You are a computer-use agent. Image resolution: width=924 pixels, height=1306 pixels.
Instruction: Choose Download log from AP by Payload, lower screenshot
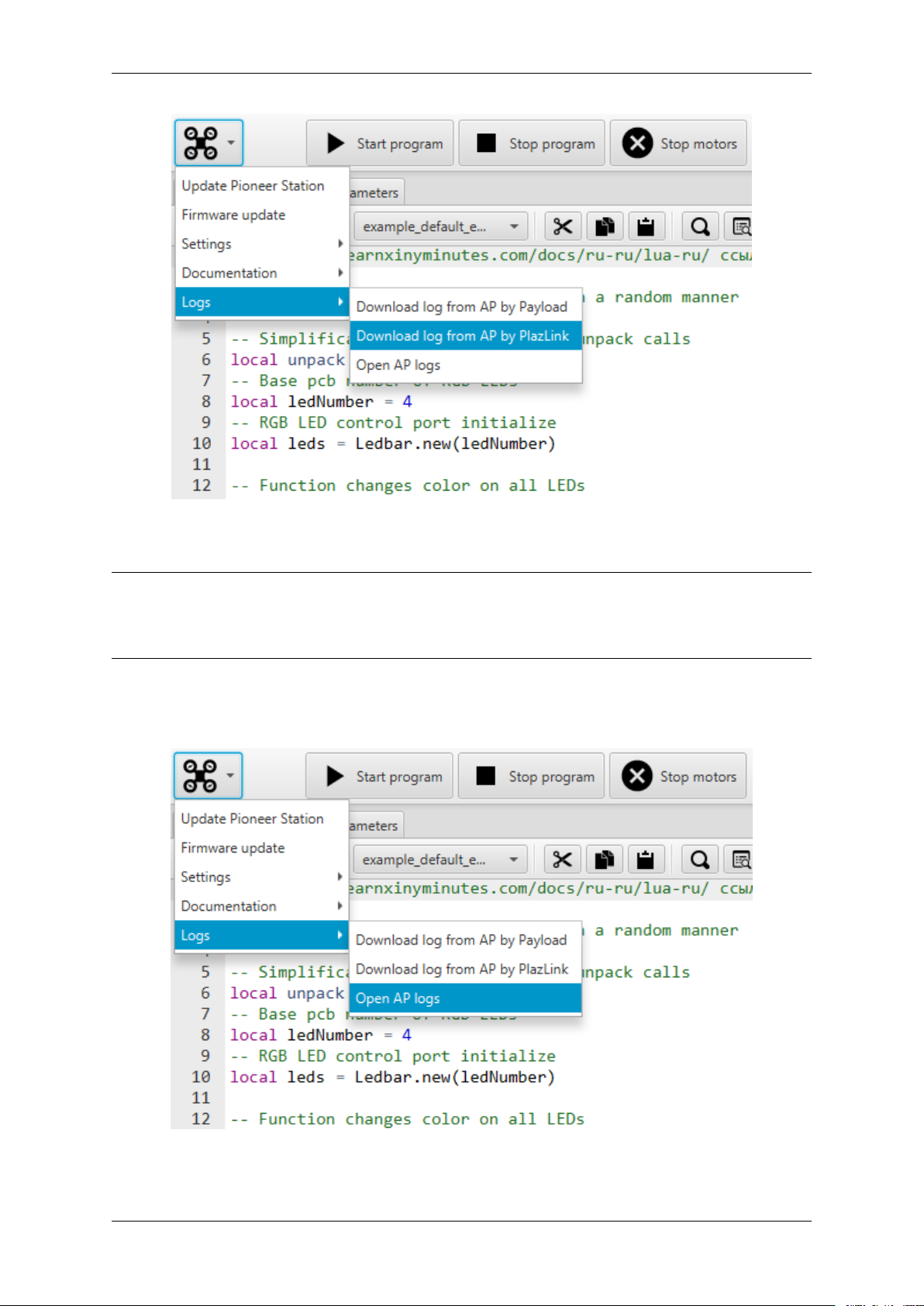pos(465,940)
